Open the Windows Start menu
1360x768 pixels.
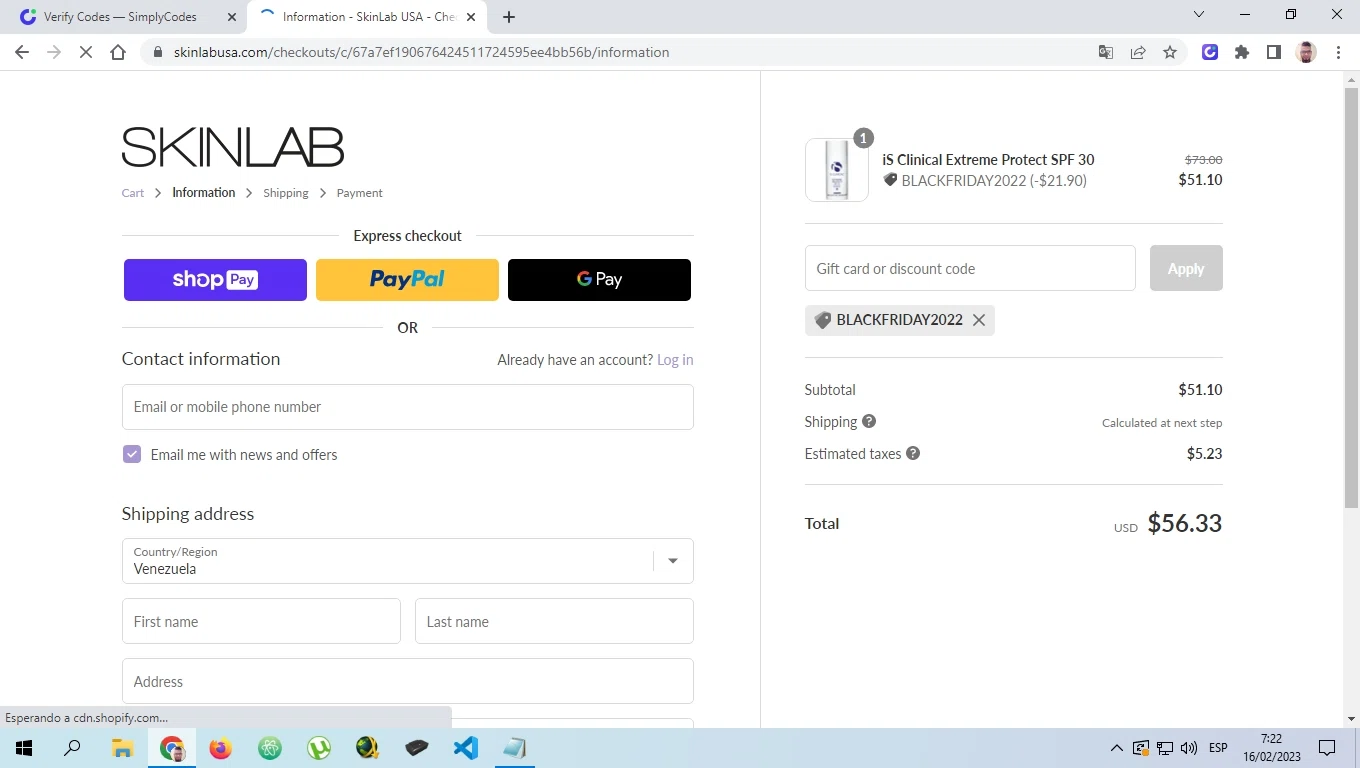pos(24,748)
